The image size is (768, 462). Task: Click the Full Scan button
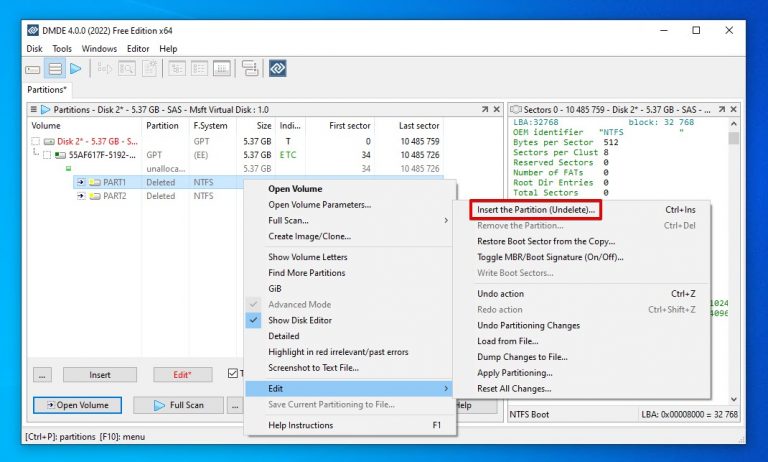tap(179, 405)
